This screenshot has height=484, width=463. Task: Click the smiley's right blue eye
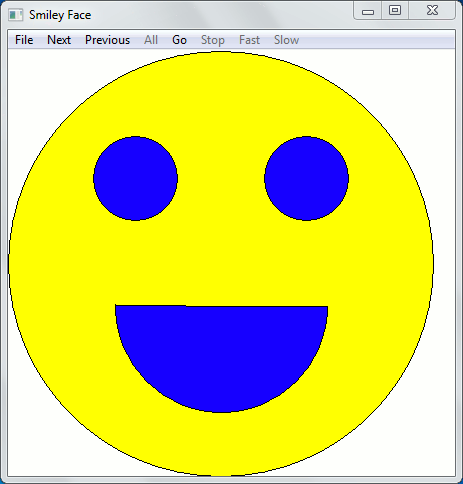tap(306, 178)
